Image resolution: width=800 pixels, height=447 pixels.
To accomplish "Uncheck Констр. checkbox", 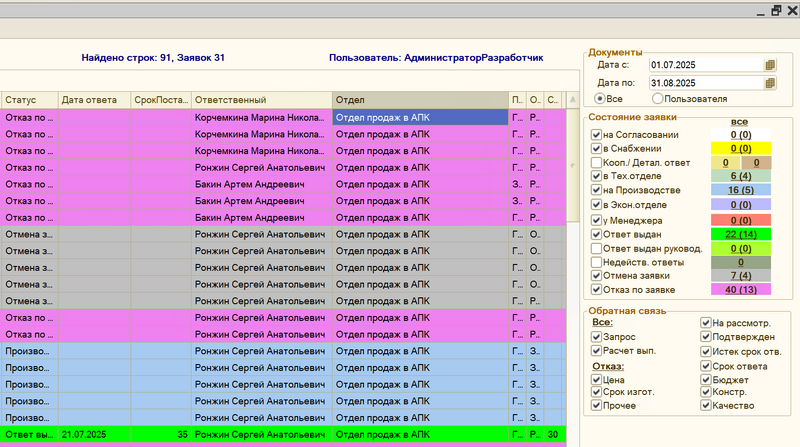I will (706, 392).
